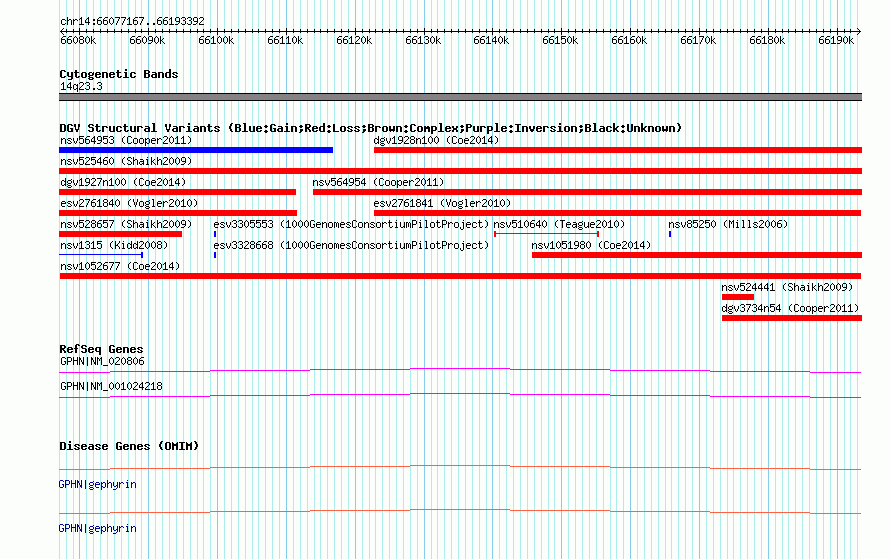Viewport: 890px width, 559px height.
Task: Click the 66180k ruler tick label
Action: coord(767,40)
